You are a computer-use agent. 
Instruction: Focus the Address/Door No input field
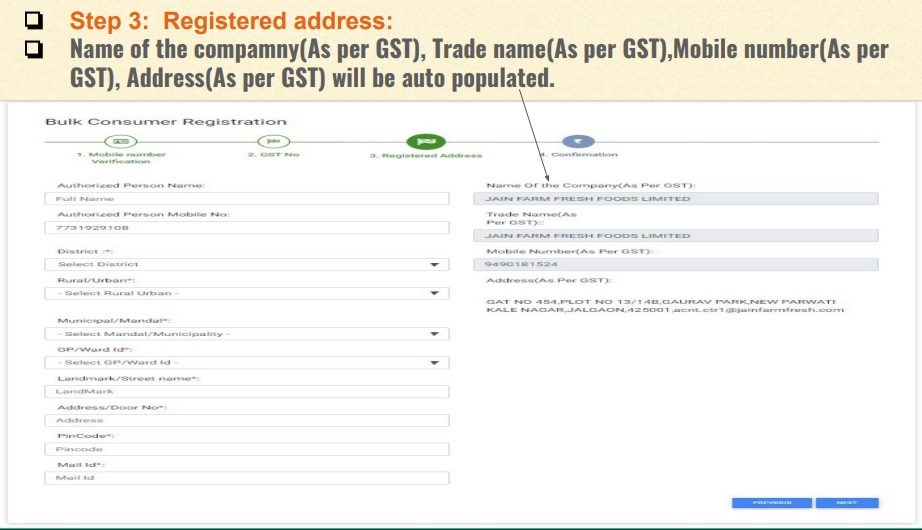pyautogui.click(x=247, y=420)
